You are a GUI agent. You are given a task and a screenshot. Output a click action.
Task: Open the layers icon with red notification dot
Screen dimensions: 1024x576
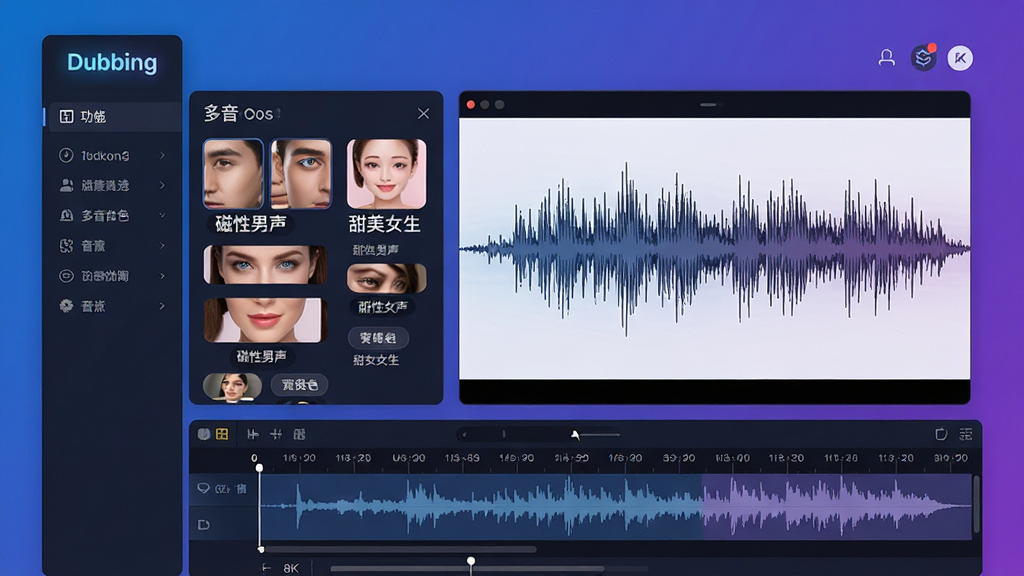[x=923, y=58]
